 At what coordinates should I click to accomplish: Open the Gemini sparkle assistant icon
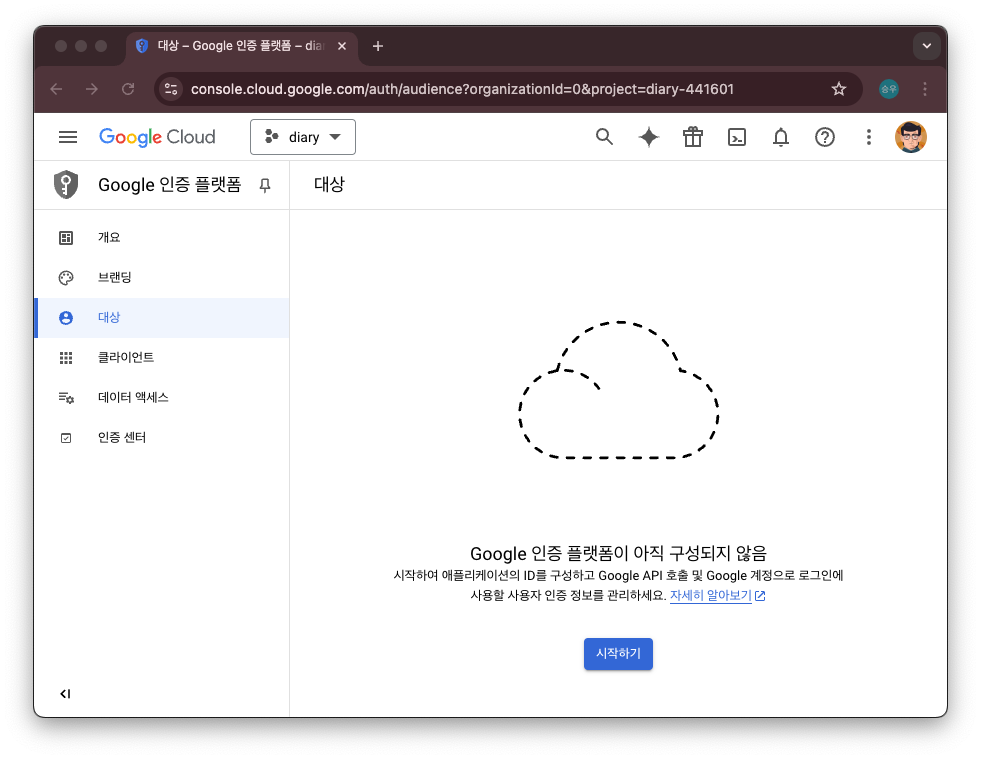click(649, 137)
